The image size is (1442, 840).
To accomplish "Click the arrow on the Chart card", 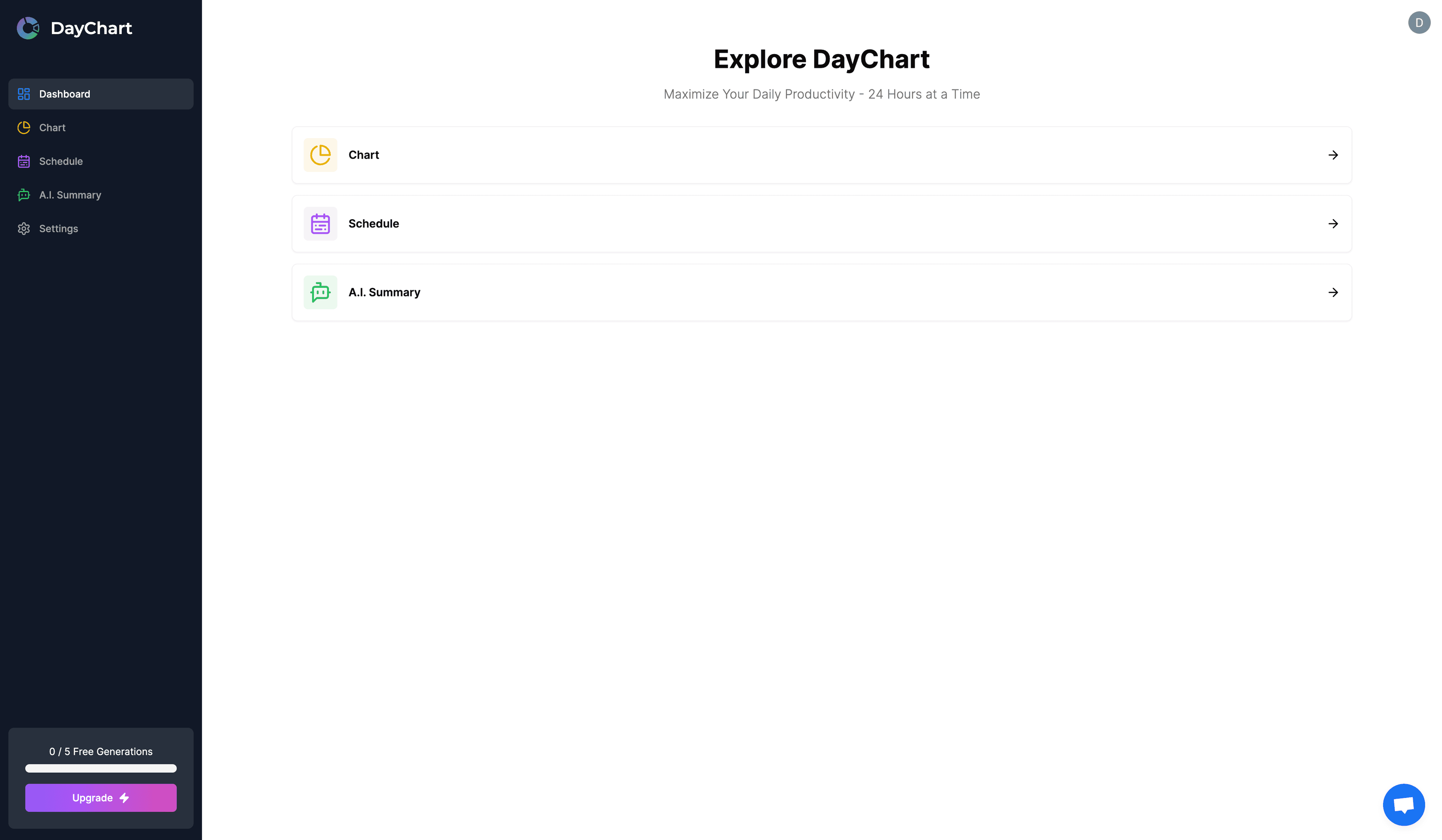I will [1333, 155].
